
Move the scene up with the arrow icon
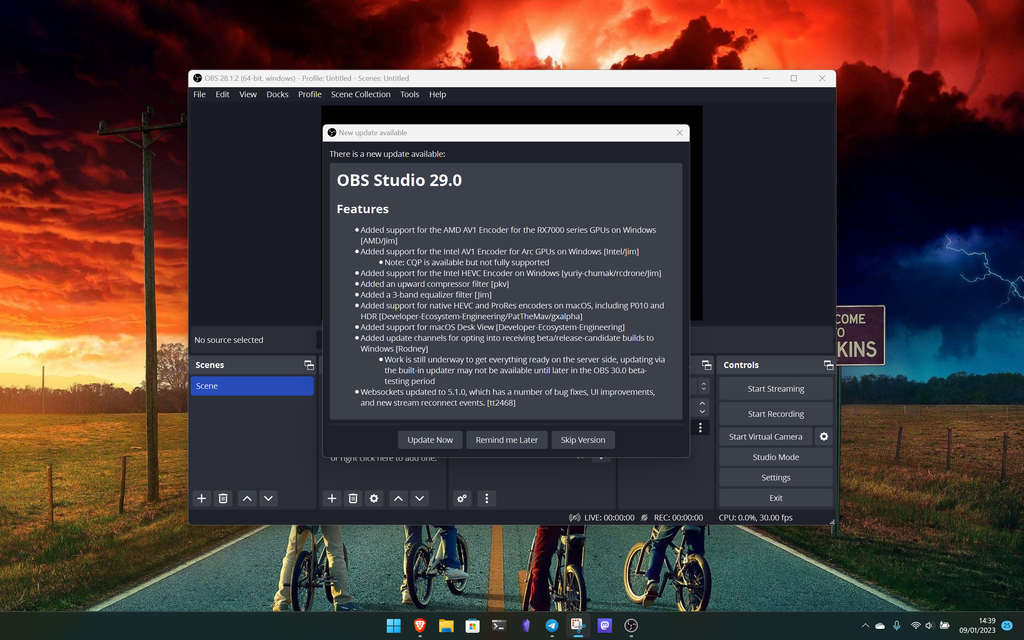point(246,498)
